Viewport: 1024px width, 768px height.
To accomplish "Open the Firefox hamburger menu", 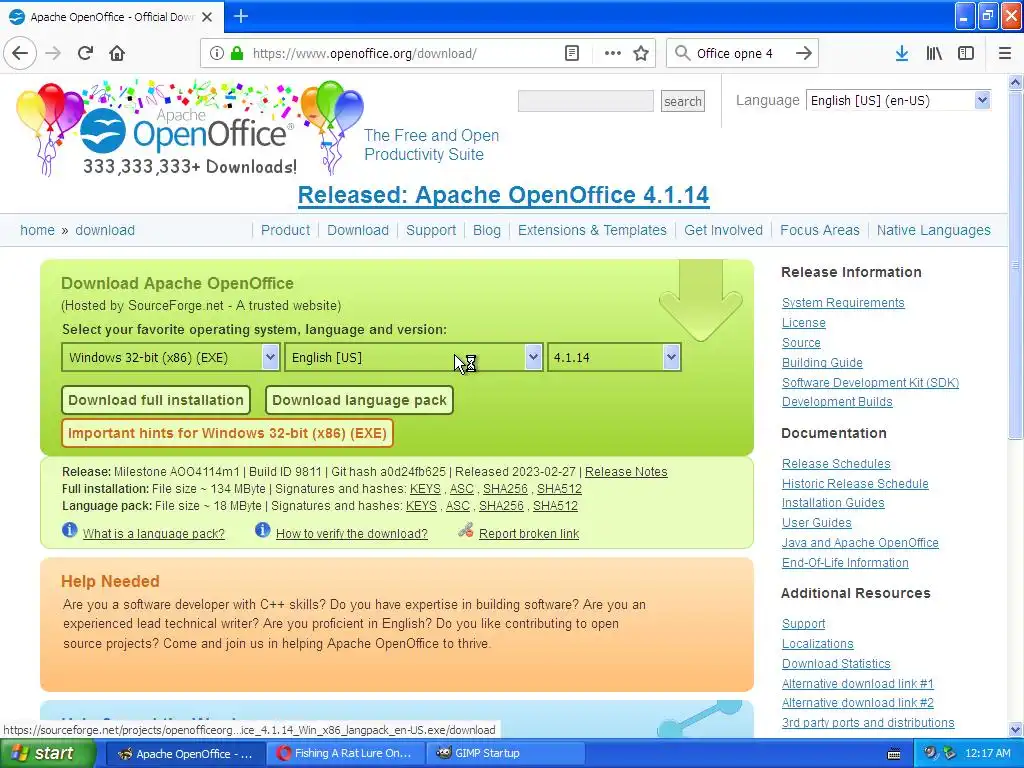I will (x=1004, y=53).
